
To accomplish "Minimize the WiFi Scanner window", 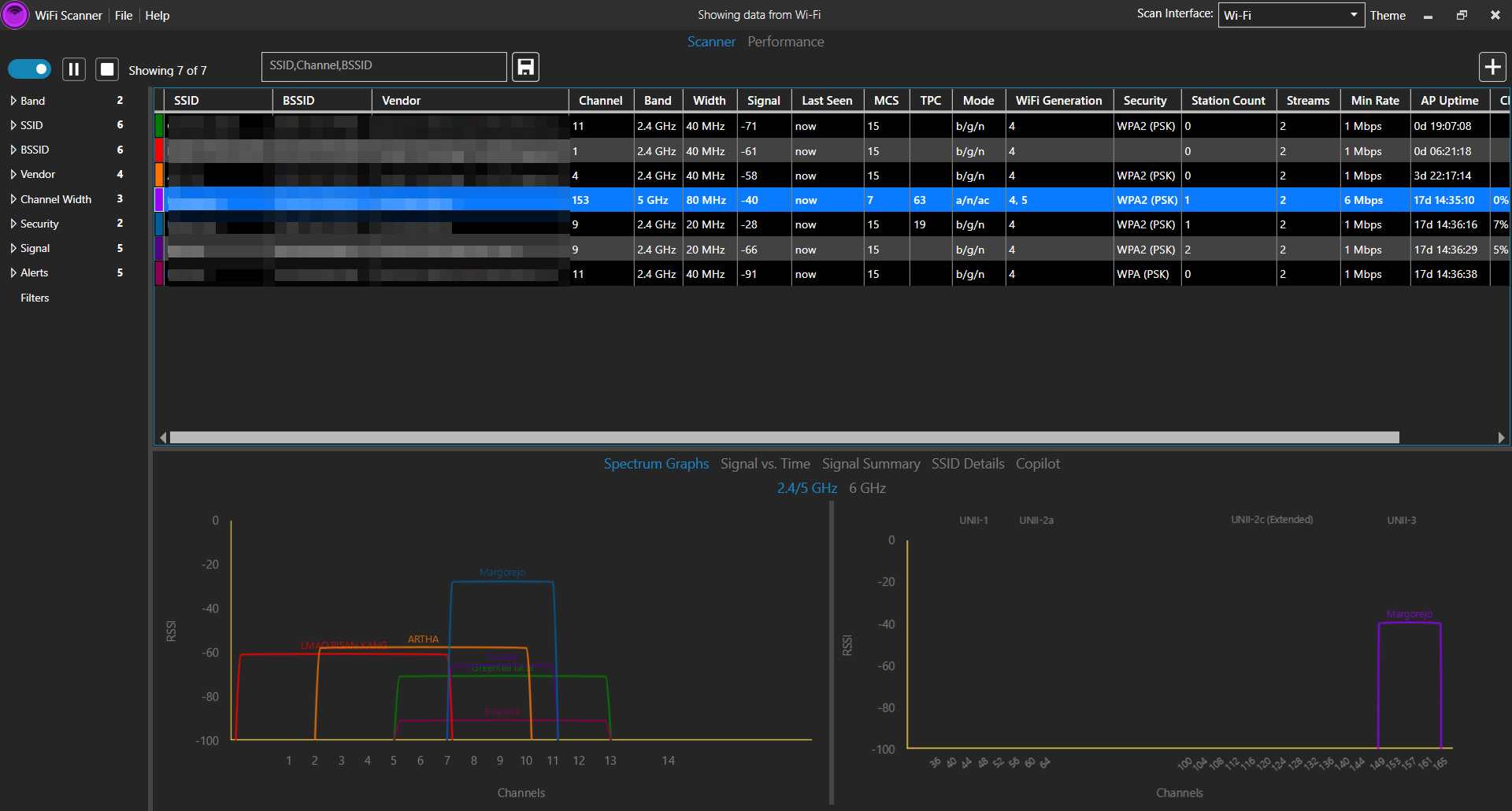I will coord(1428,16).
